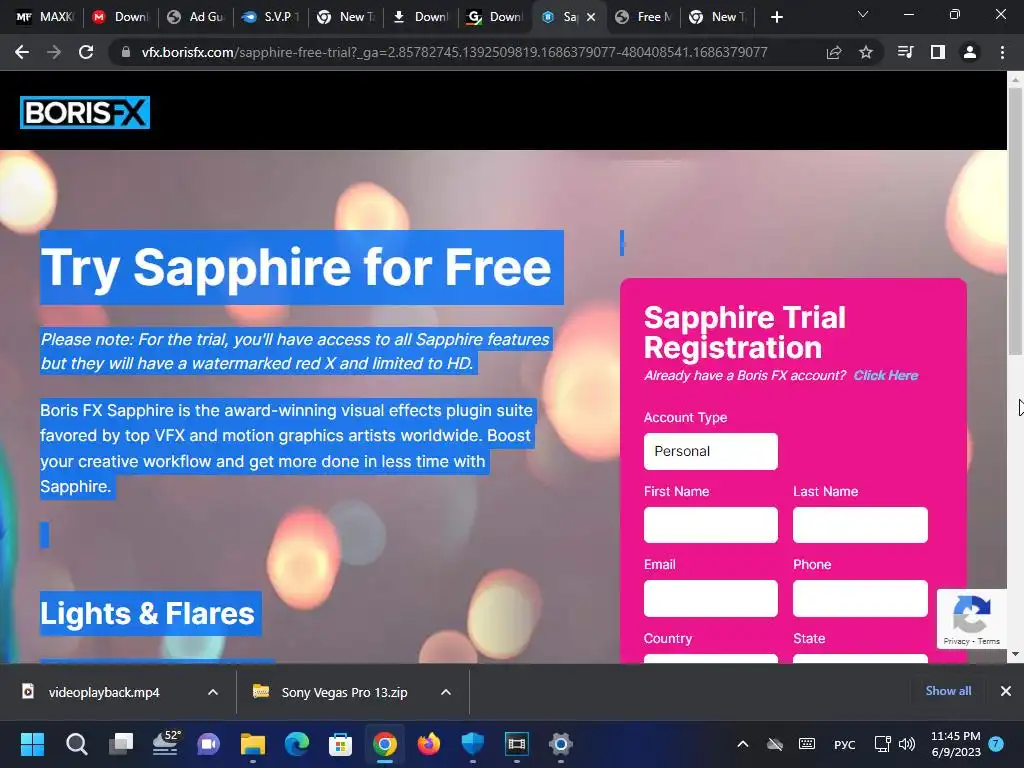Click the Boris FX logo
This screenshot has width=1024, height=768.
tap(85, 112)
